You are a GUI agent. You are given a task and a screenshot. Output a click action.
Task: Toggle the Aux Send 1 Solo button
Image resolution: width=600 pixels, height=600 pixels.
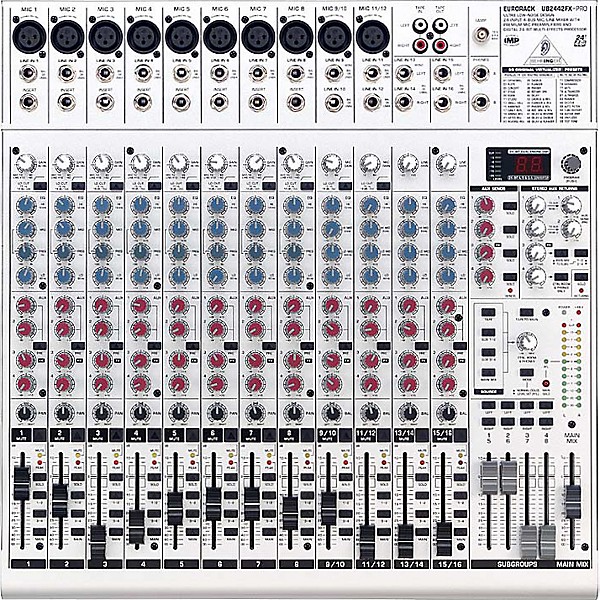pyautogui.click(x=510, y=206)
